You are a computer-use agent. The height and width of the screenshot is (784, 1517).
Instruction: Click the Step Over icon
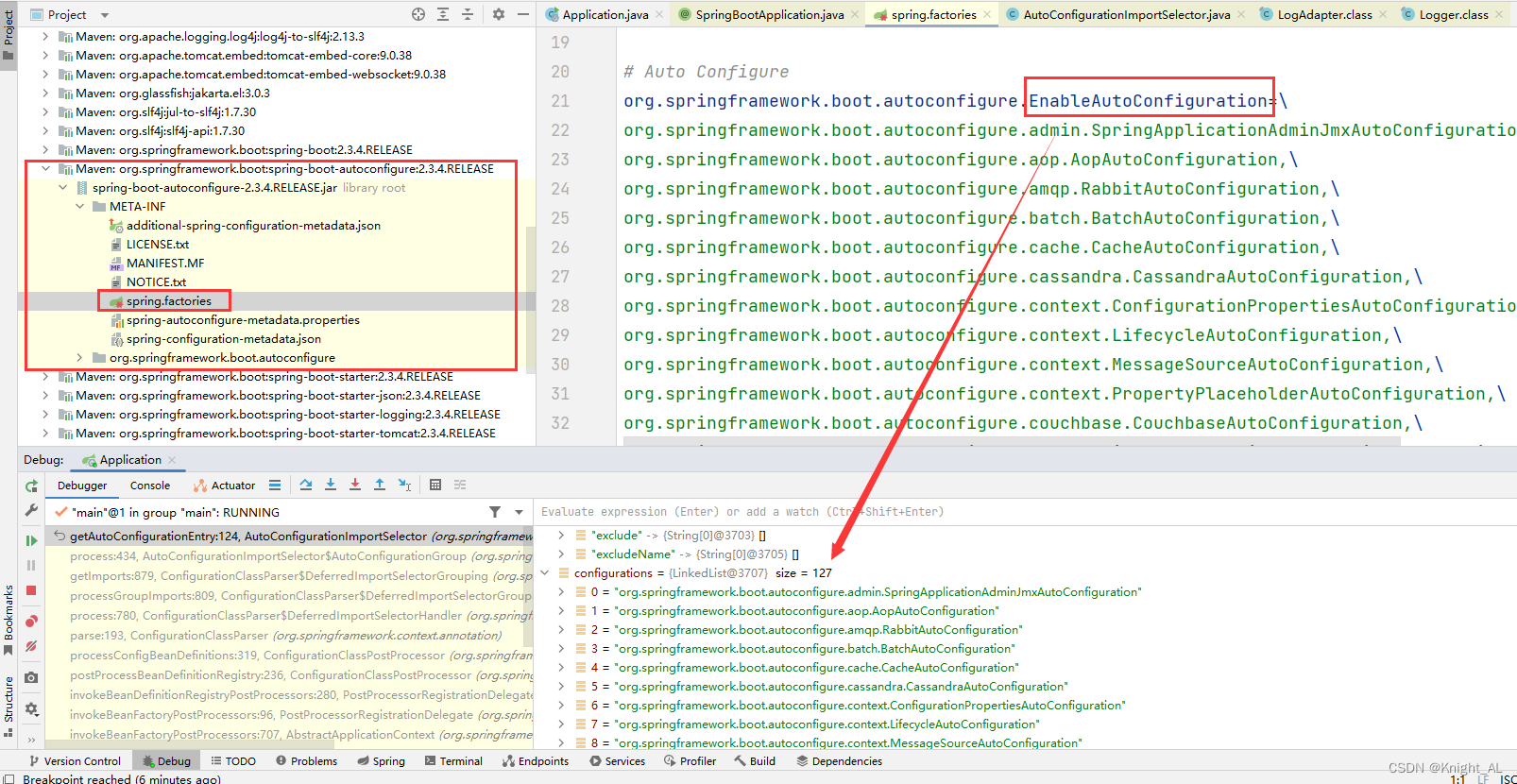306,485
